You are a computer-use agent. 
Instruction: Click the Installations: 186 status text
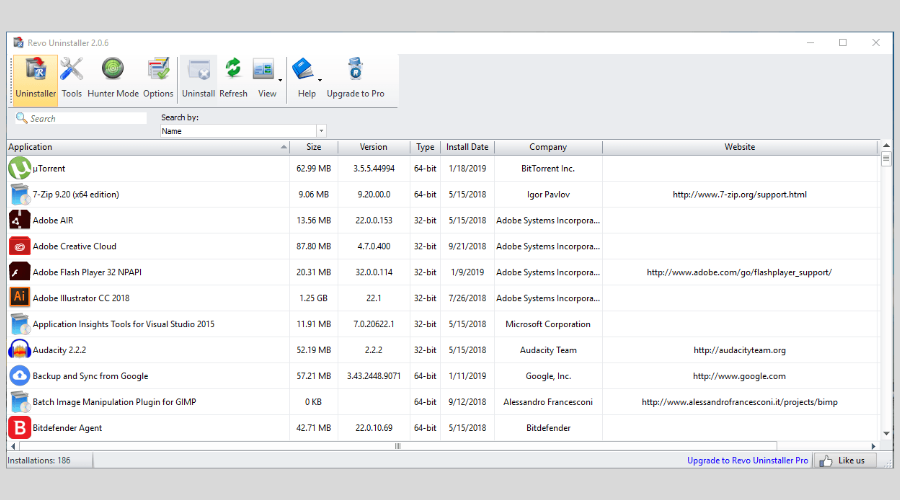pyautogui.click(x=39, y=460)
